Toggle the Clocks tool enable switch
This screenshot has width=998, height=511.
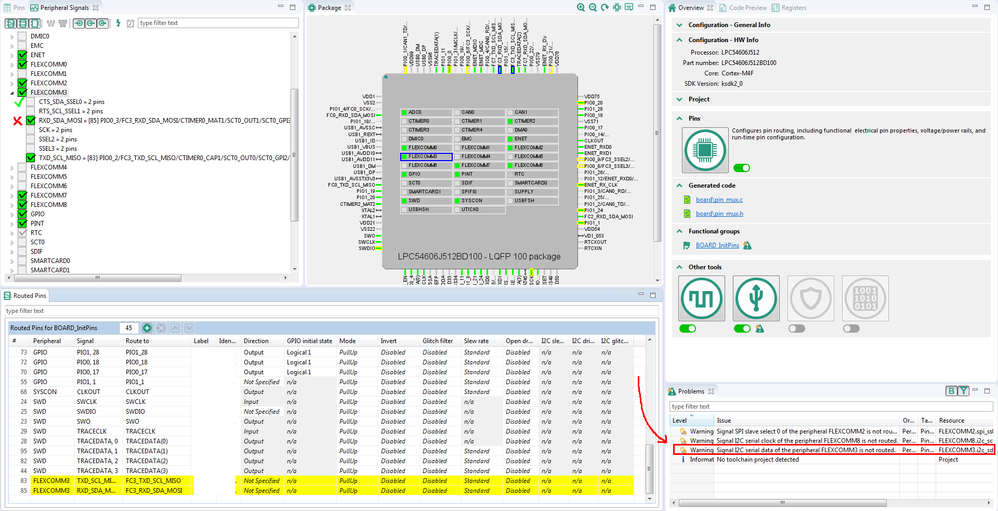click(x=688, y=328)
